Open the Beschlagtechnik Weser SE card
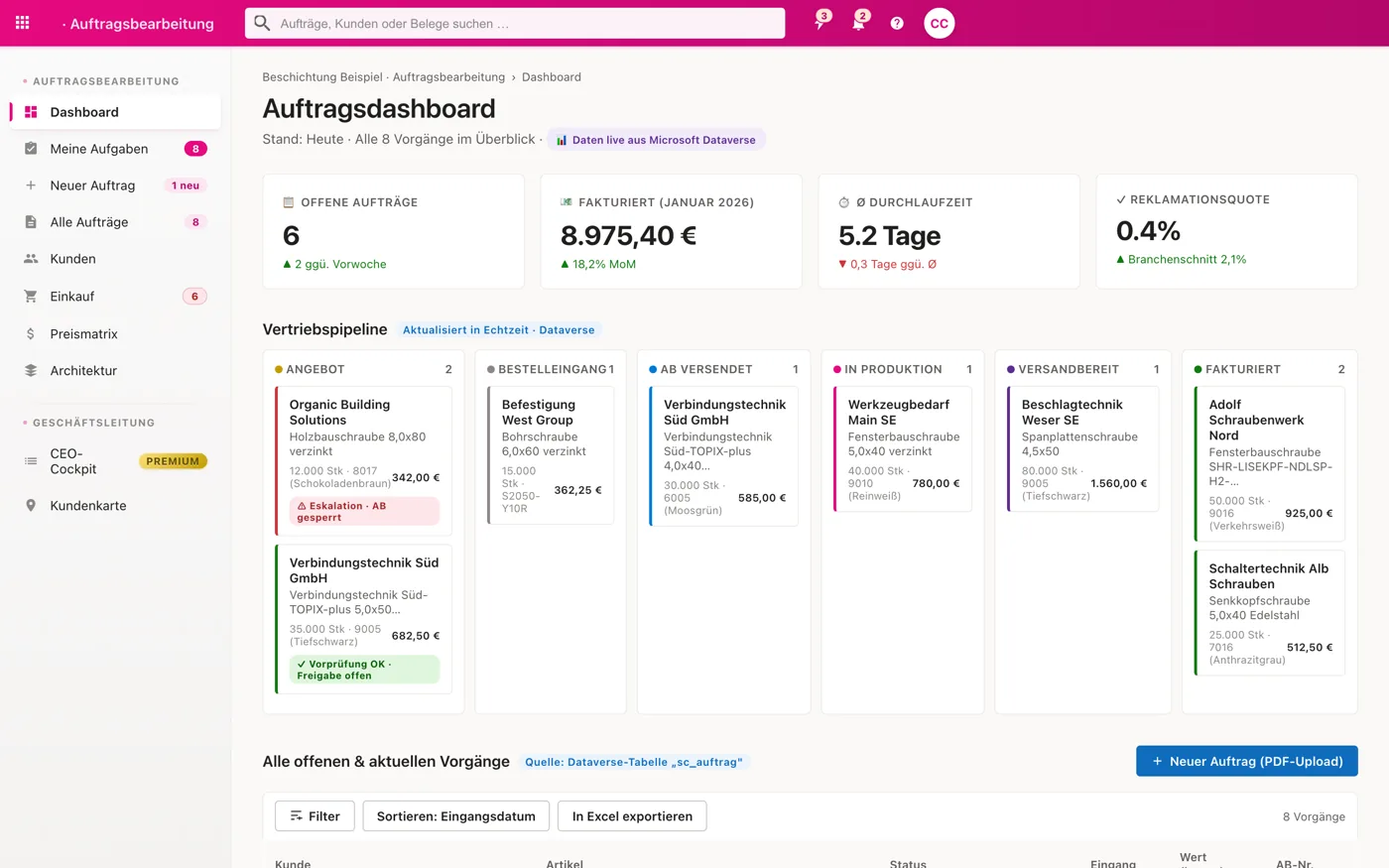 (1082, 449)
